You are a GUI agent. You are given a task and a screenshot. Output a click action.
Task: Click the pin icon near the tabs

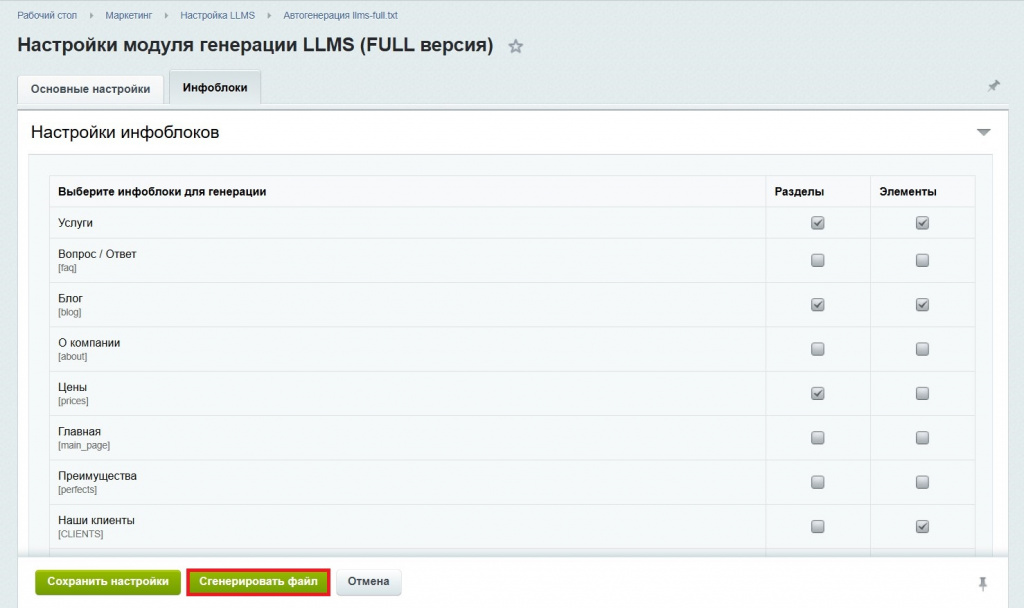coord(993,87)
